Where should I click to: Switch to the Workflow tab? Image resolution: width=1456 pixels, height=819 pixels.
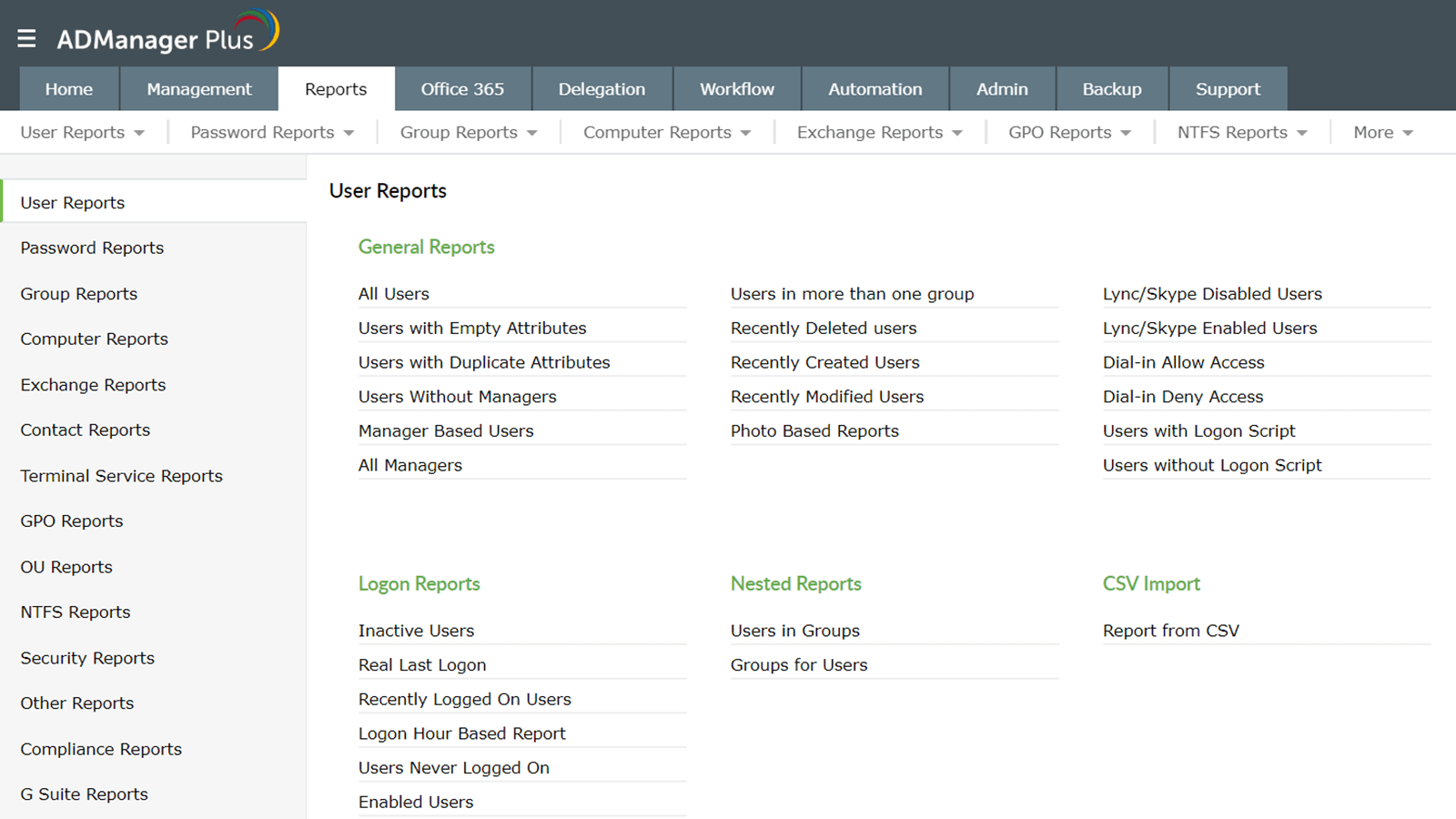click(737, 89)
